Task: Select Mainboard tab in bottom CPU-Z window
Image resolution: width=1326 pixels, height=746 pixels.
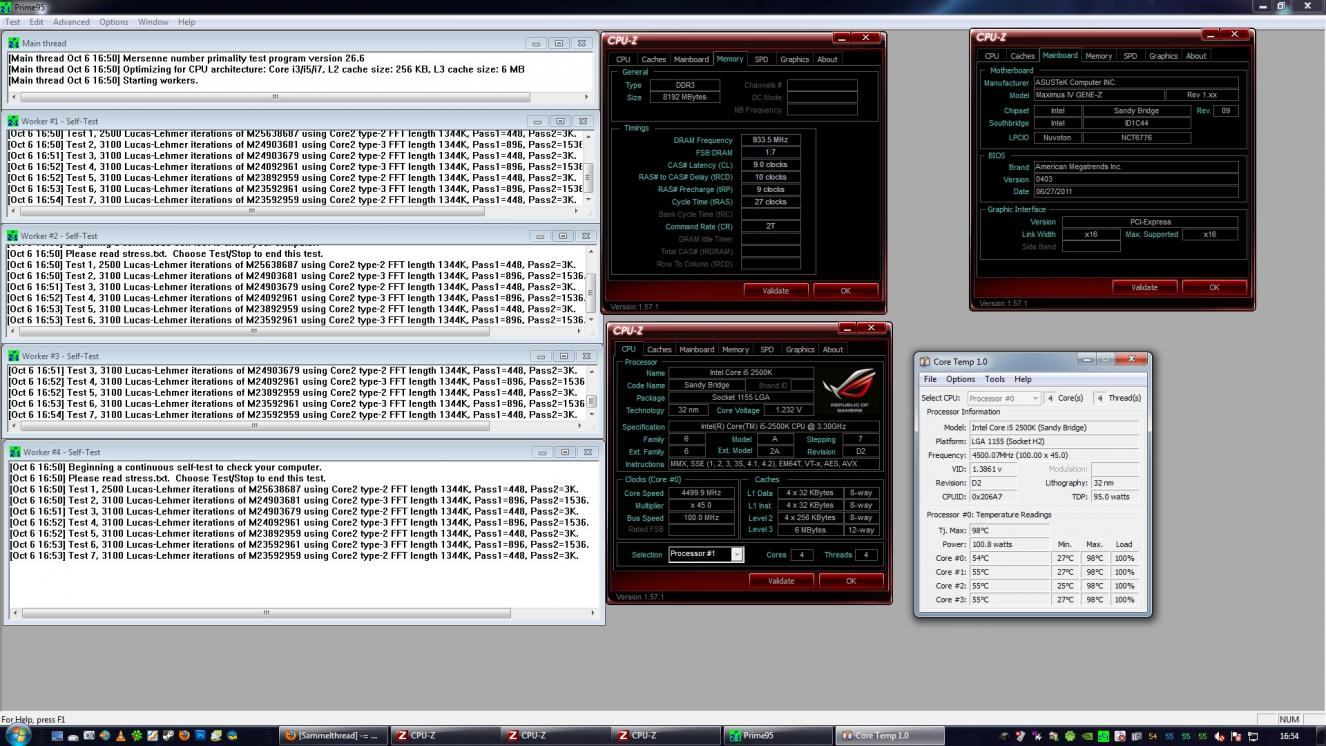Action: [696, 349]
